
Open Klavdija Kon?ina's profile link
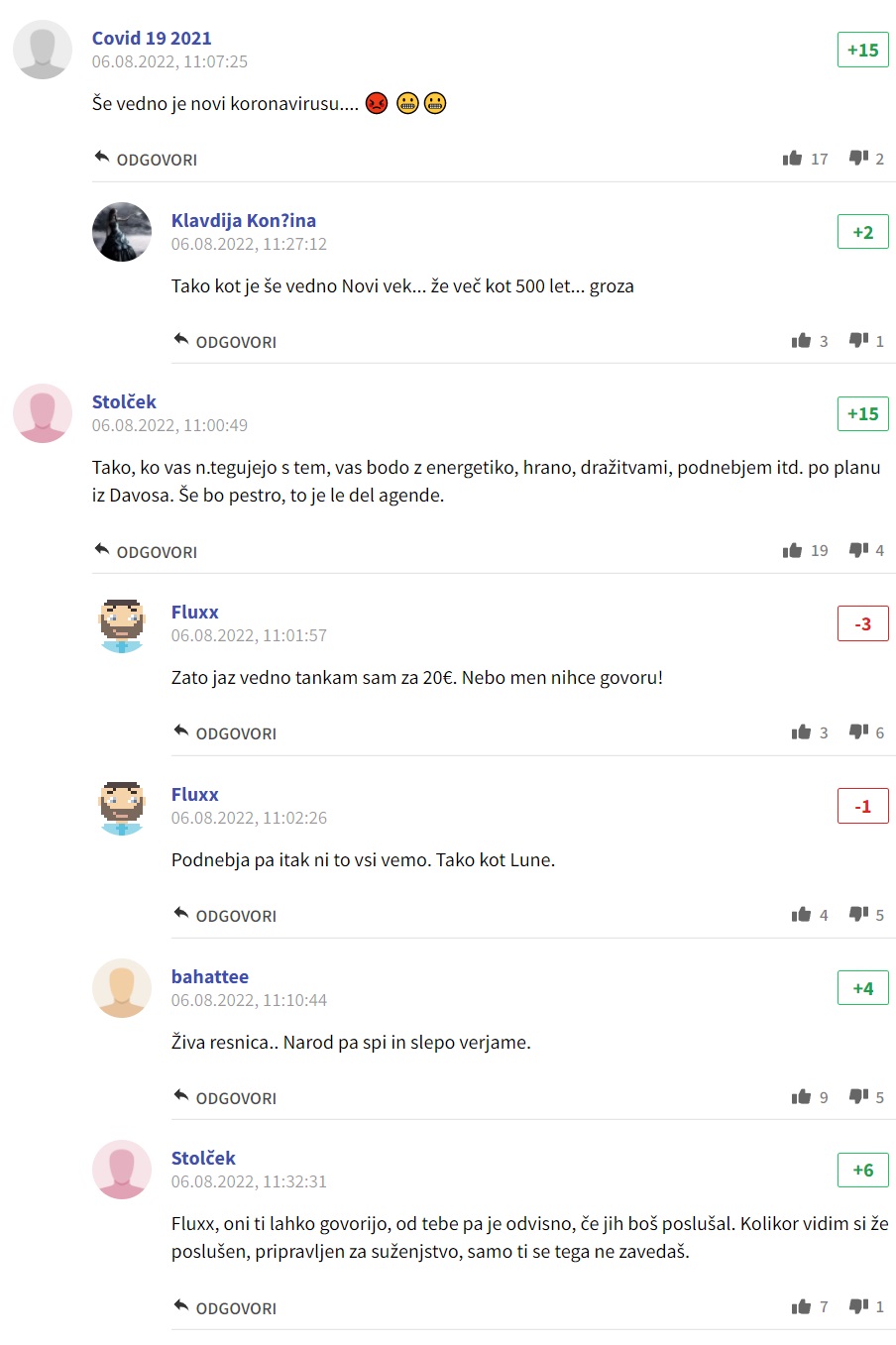pos(244,220)
